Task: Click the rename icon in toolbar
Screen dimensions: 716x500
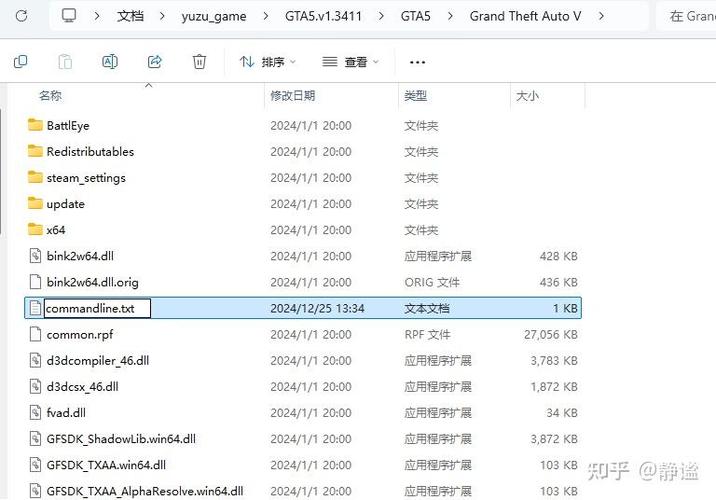Action: (110, 61)
